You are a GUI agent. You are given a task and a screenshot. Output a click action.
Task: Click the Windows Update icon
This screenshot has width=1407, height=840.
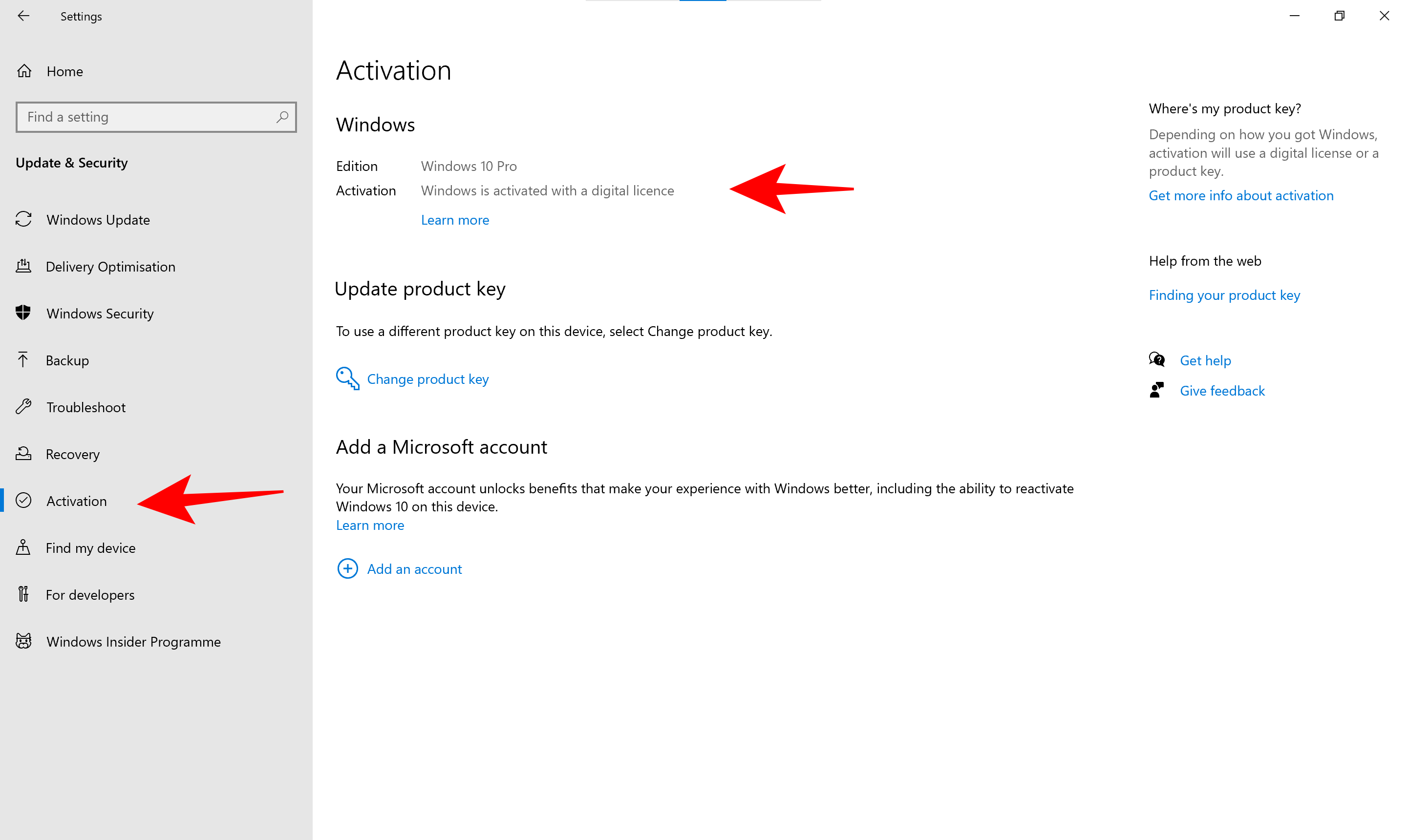pyautogui.click(x=26, y=219)
